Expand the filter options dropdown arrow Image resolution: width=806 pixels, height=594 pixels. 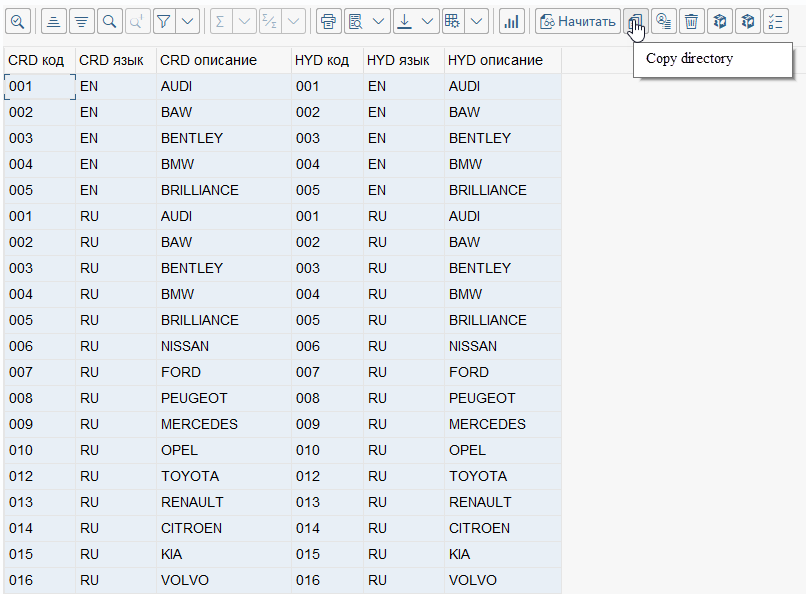coord(188,22)
